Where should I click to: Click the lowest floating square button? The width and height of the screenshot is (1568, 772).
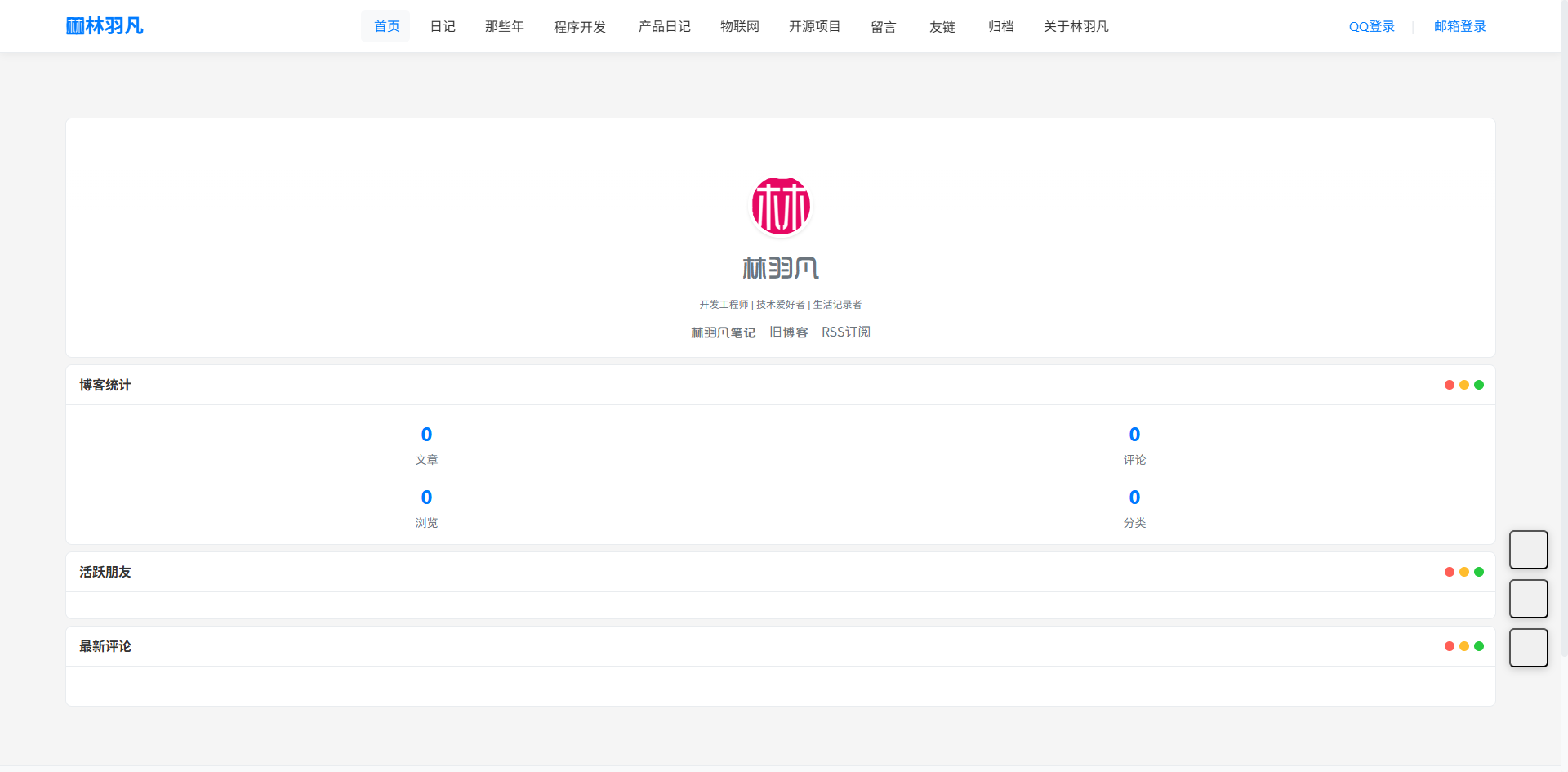(1529, 648)
